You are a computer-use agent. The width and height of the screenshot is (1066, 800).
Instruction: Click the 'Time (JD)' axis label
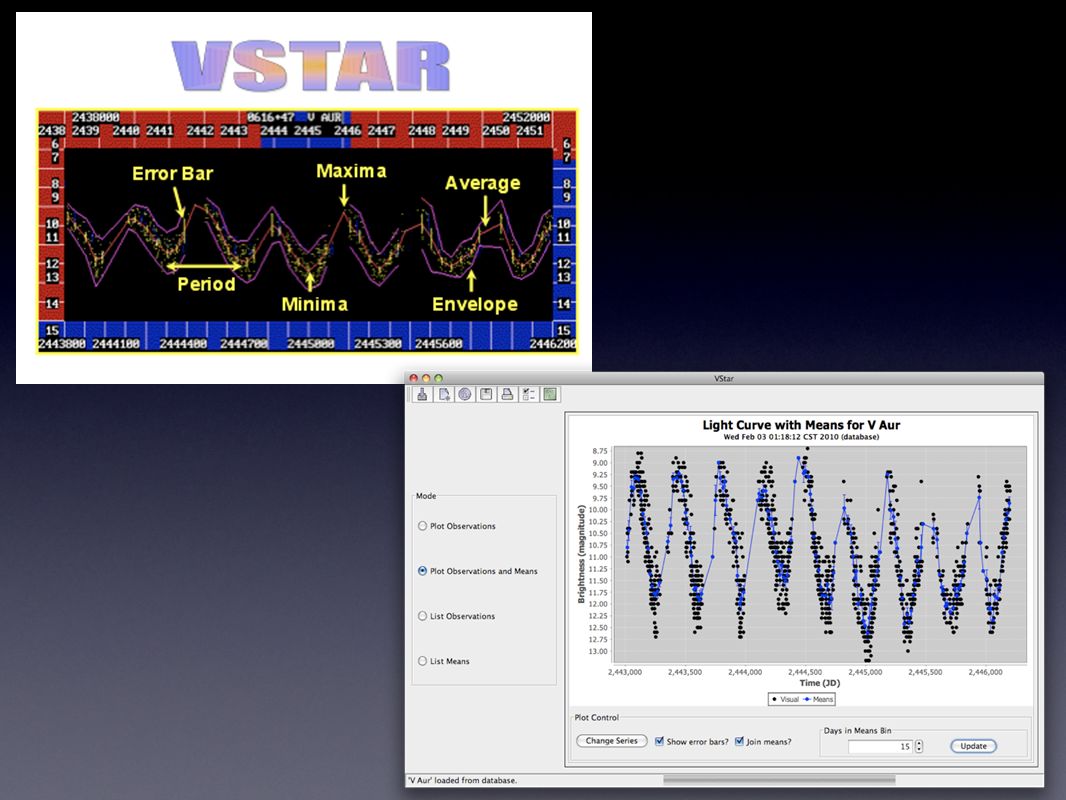pyautogui.click(x=819, y=683)
